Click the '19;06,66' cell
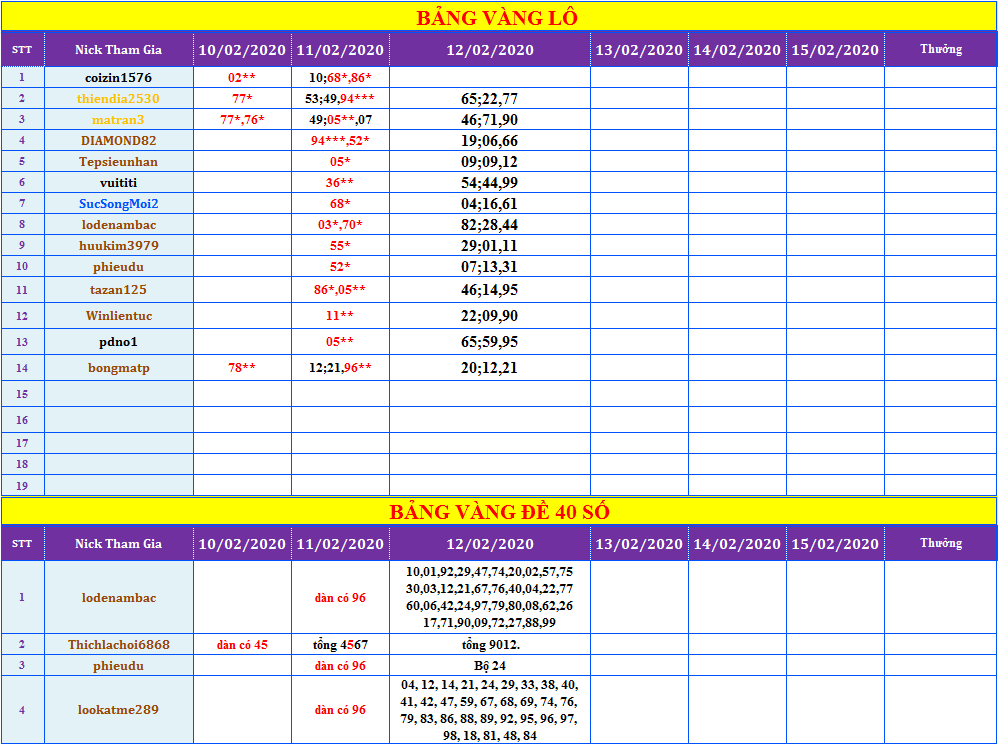Image resolution: width=998 pixels, height=744 pixels. 489,140
